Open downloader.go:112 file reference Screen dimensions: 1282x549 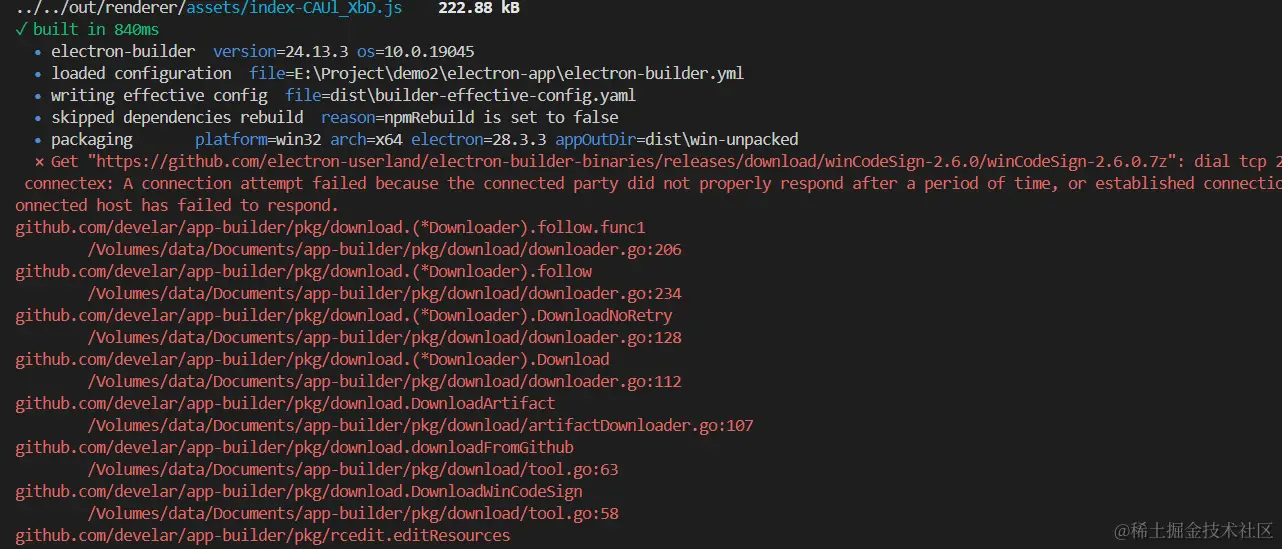pyautogui.click(x=385, y=381)
